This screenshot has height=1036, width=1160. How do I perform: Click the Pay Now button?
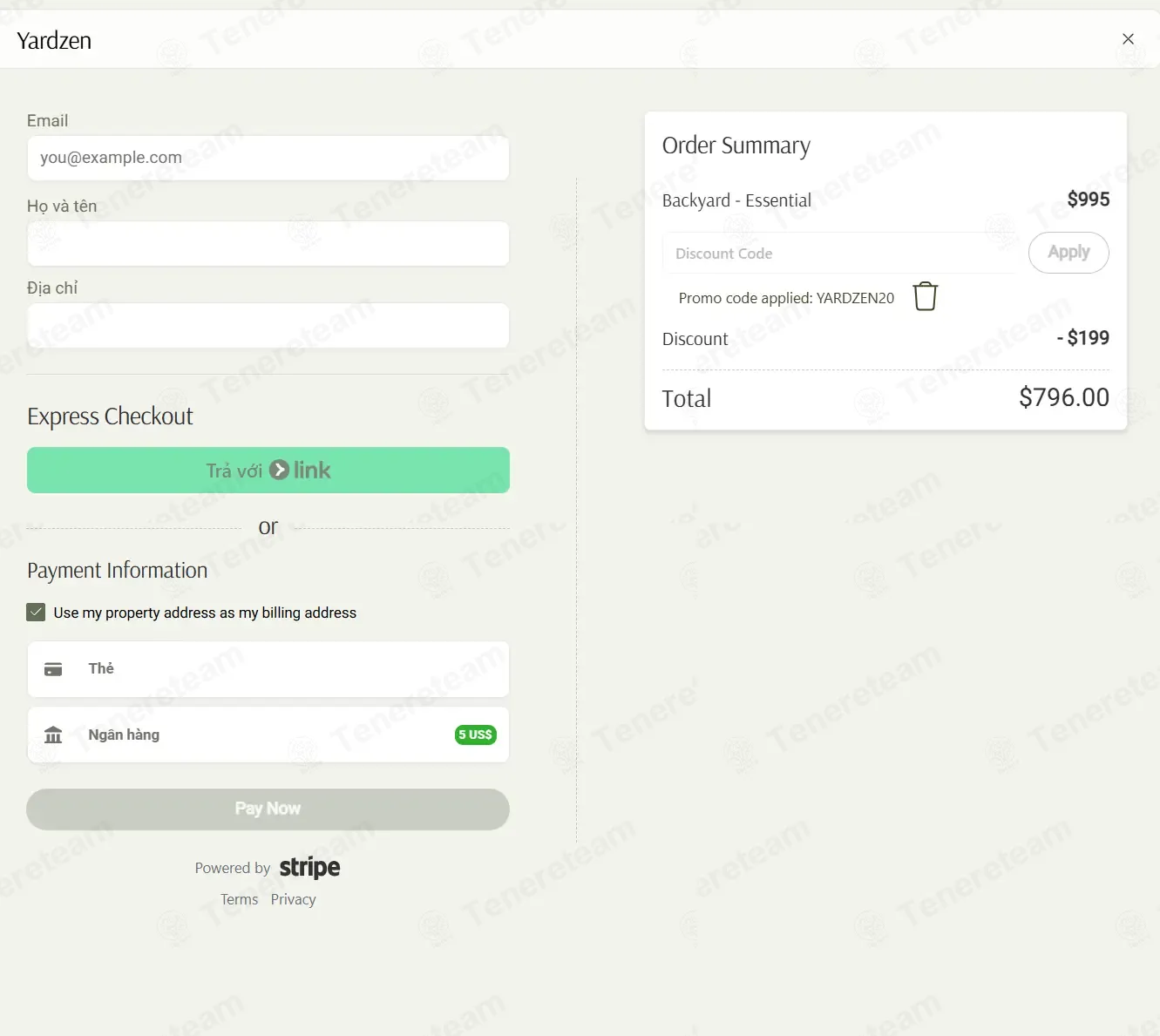click(x=268, y=809)
